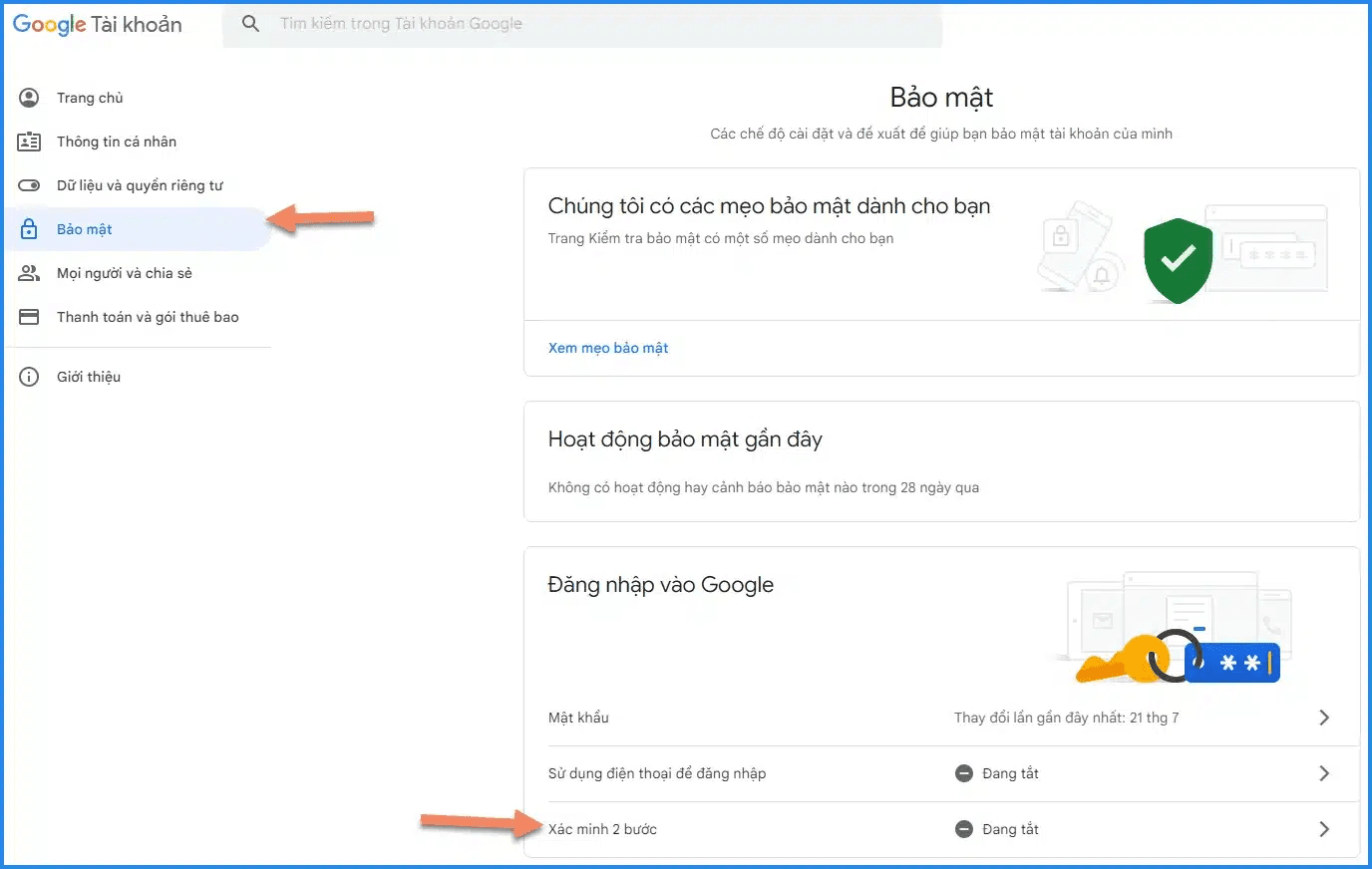Click the off status icon for Xác minh 2 bước

964,829
